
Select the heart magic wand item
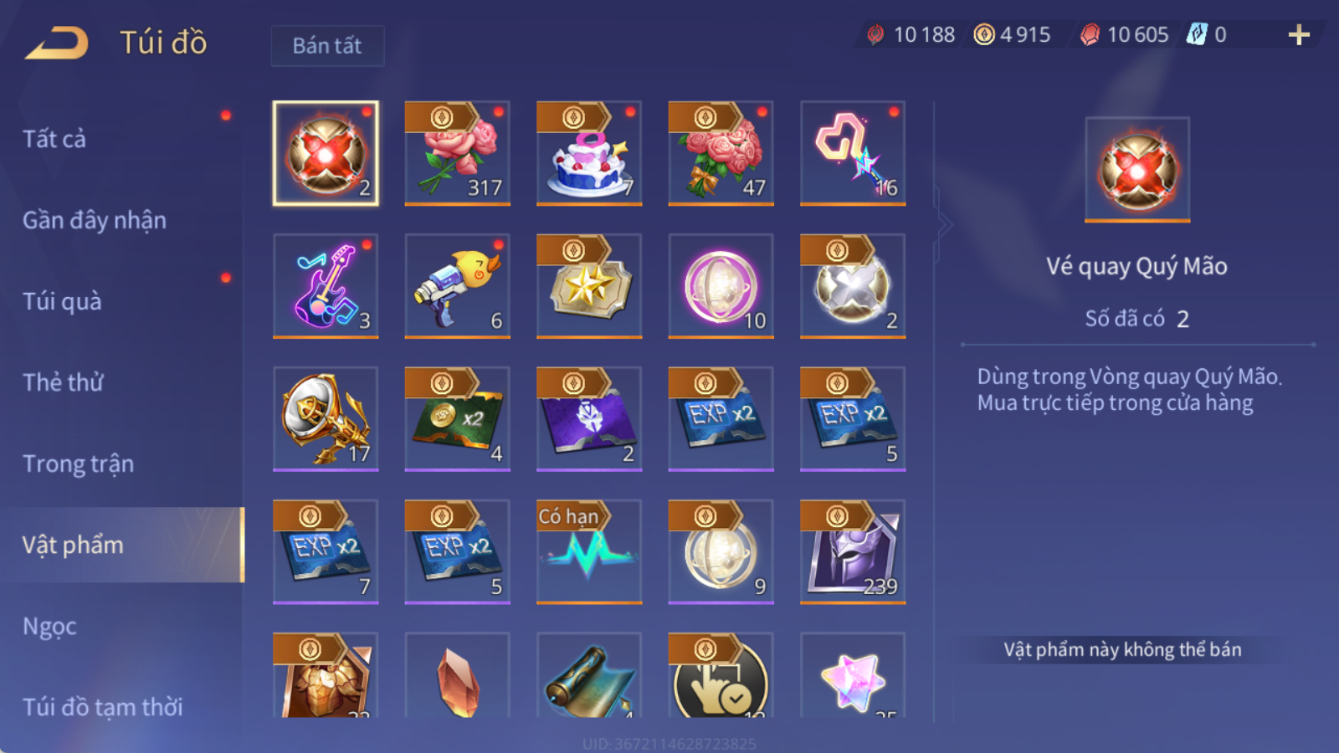click(x=853, y=153)
